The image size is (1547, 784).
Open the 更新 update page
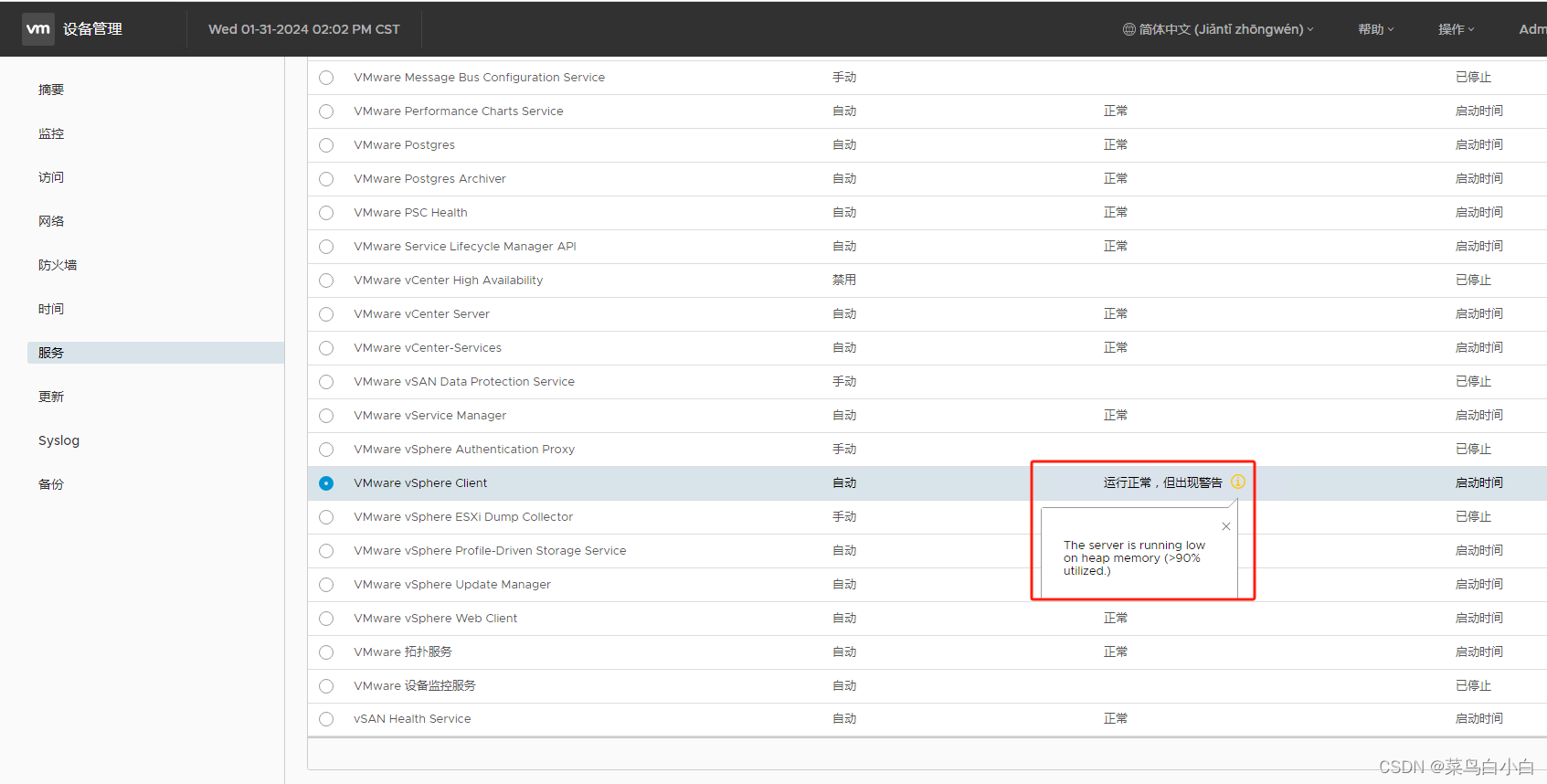(x=51, y=397)
